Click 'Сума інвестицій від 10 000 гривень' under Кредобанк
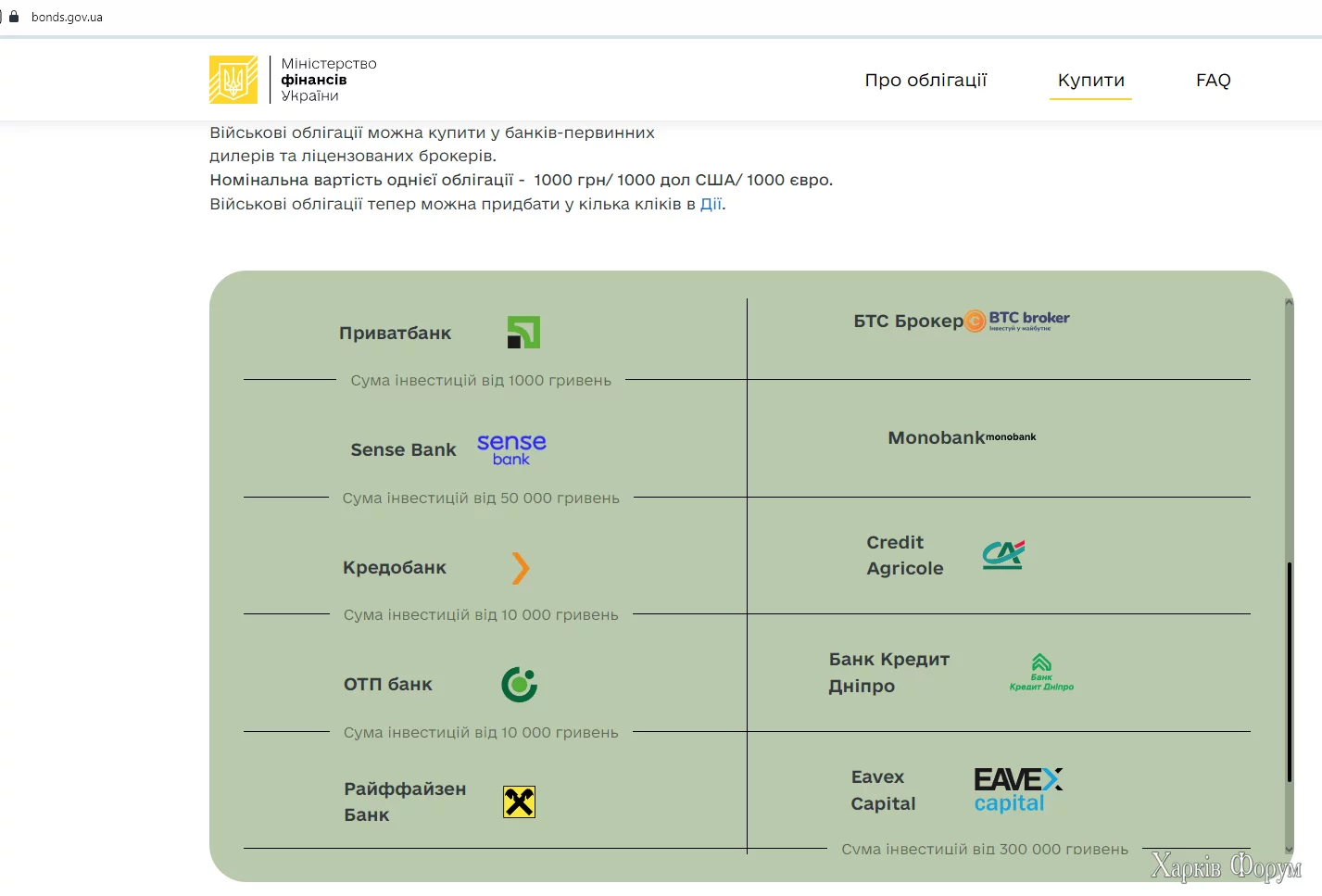This screenshot has width=1322, height=896. [x=481, y=615]
